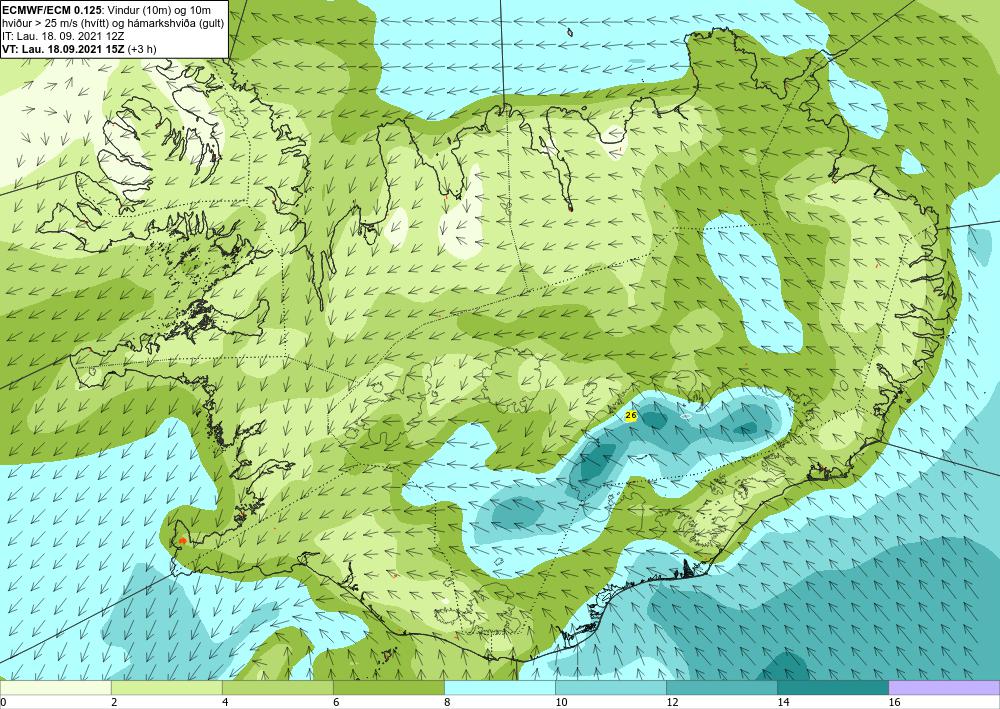Click the yellow 26 gust marker
This screenshot has height=709, width=1000.
click(x=631, y=416)
